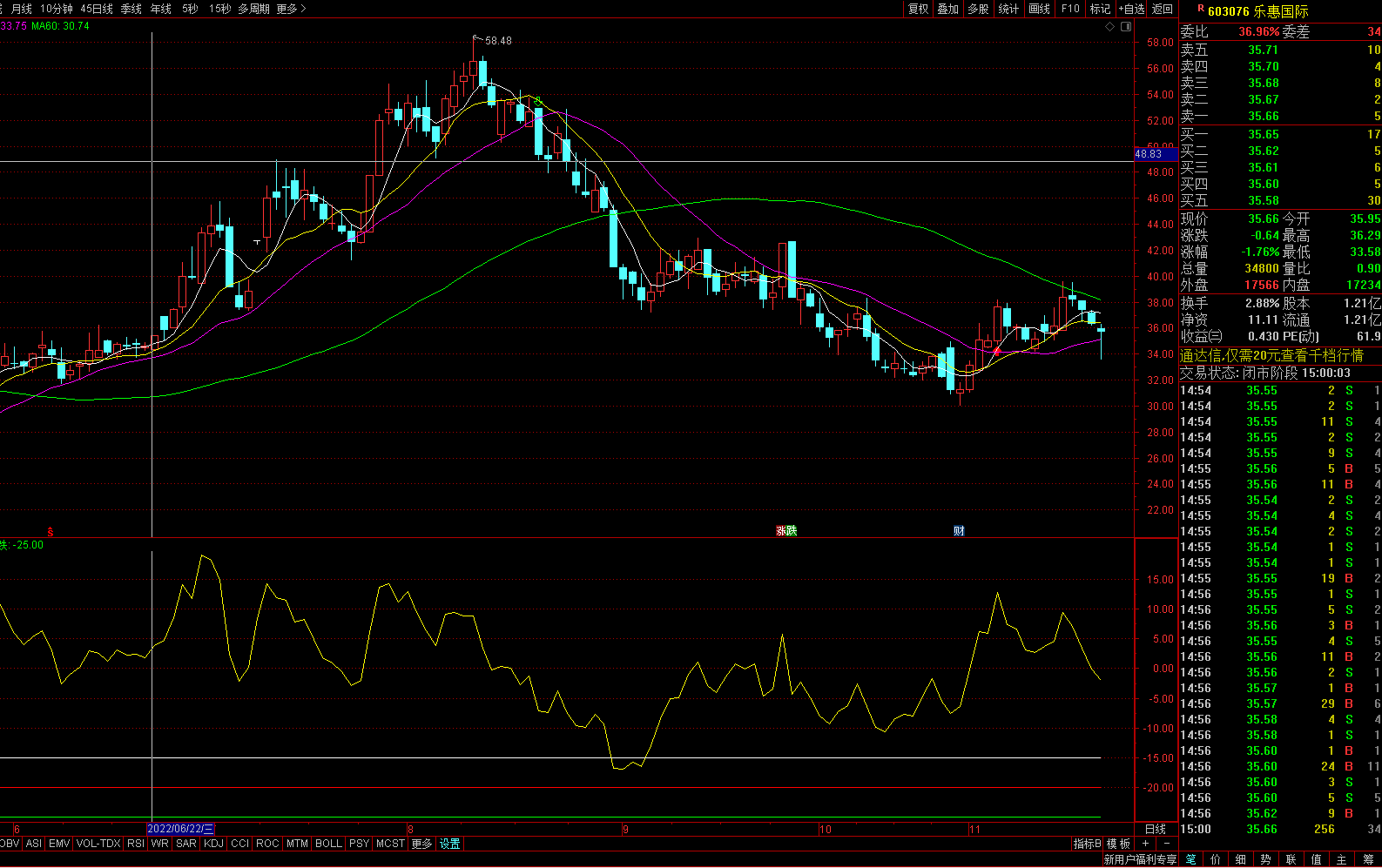This screenshot has height=868, width=1382.
Task: Switch to the 细 detail tab
Action: pyautogui.click(x=1241, y=859)
